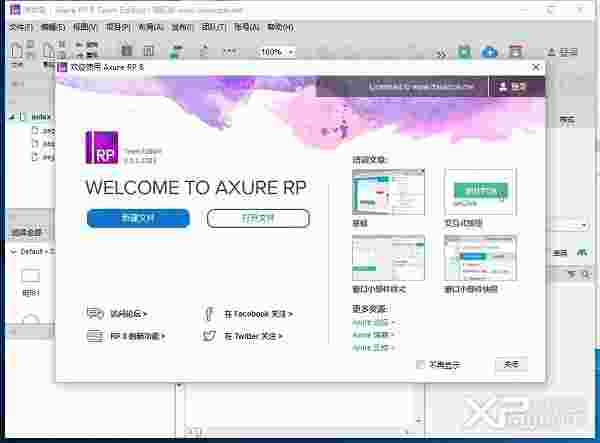Select the index page in the tree

40,117
